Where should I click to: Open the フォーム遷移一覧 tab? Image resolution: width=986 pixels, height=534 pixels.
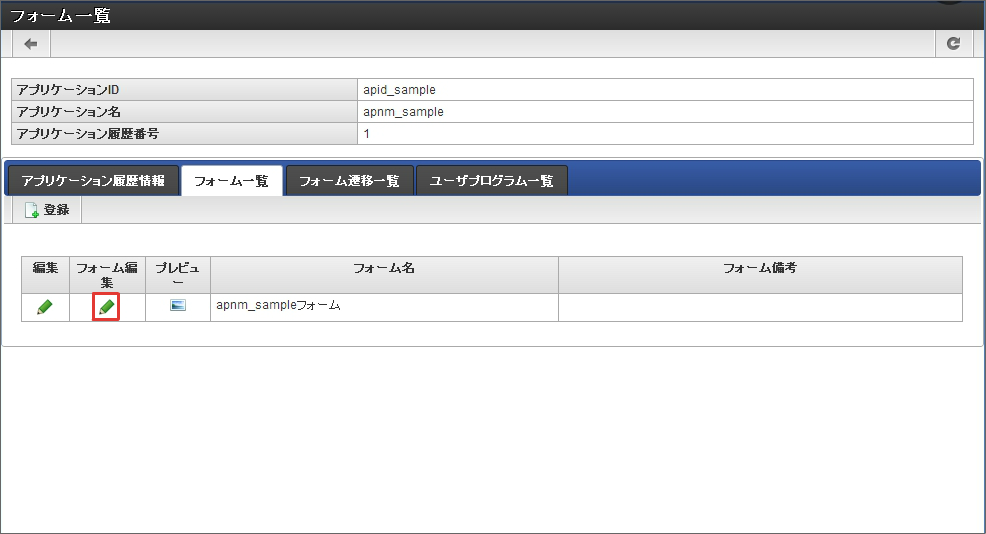tap(350, 181)
